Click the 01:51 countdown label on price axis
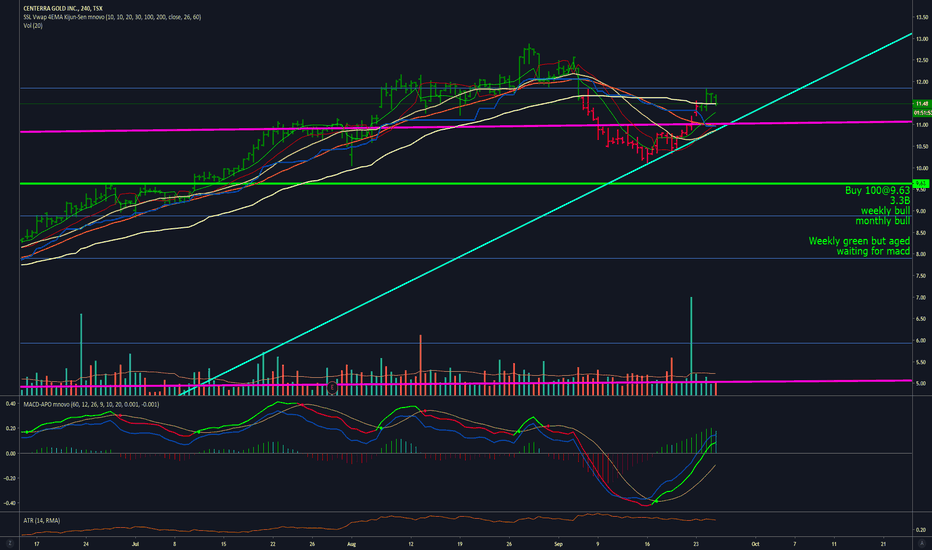This screenshot has width=932, height=550. 922,112
